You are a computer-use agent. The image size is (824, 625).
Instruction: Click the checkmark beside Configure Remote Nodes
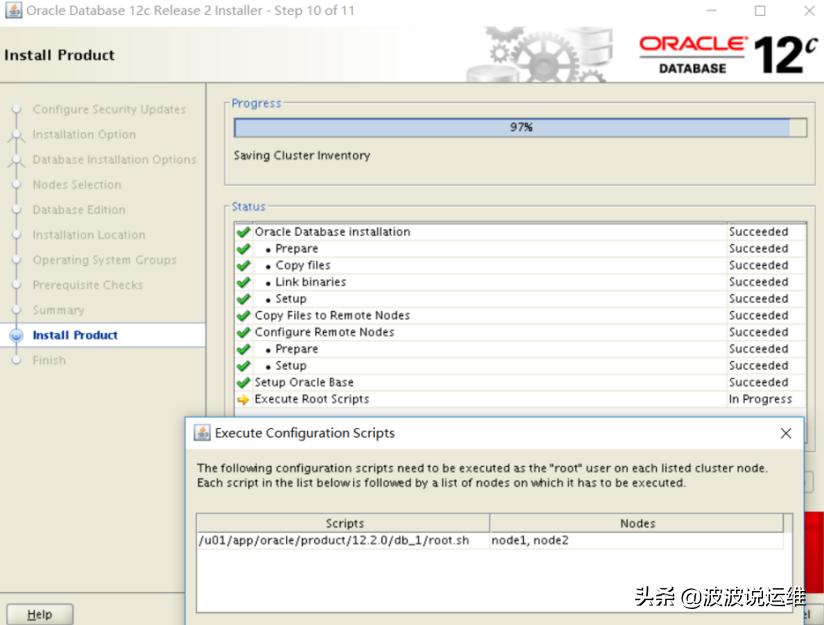coord(242,332)
